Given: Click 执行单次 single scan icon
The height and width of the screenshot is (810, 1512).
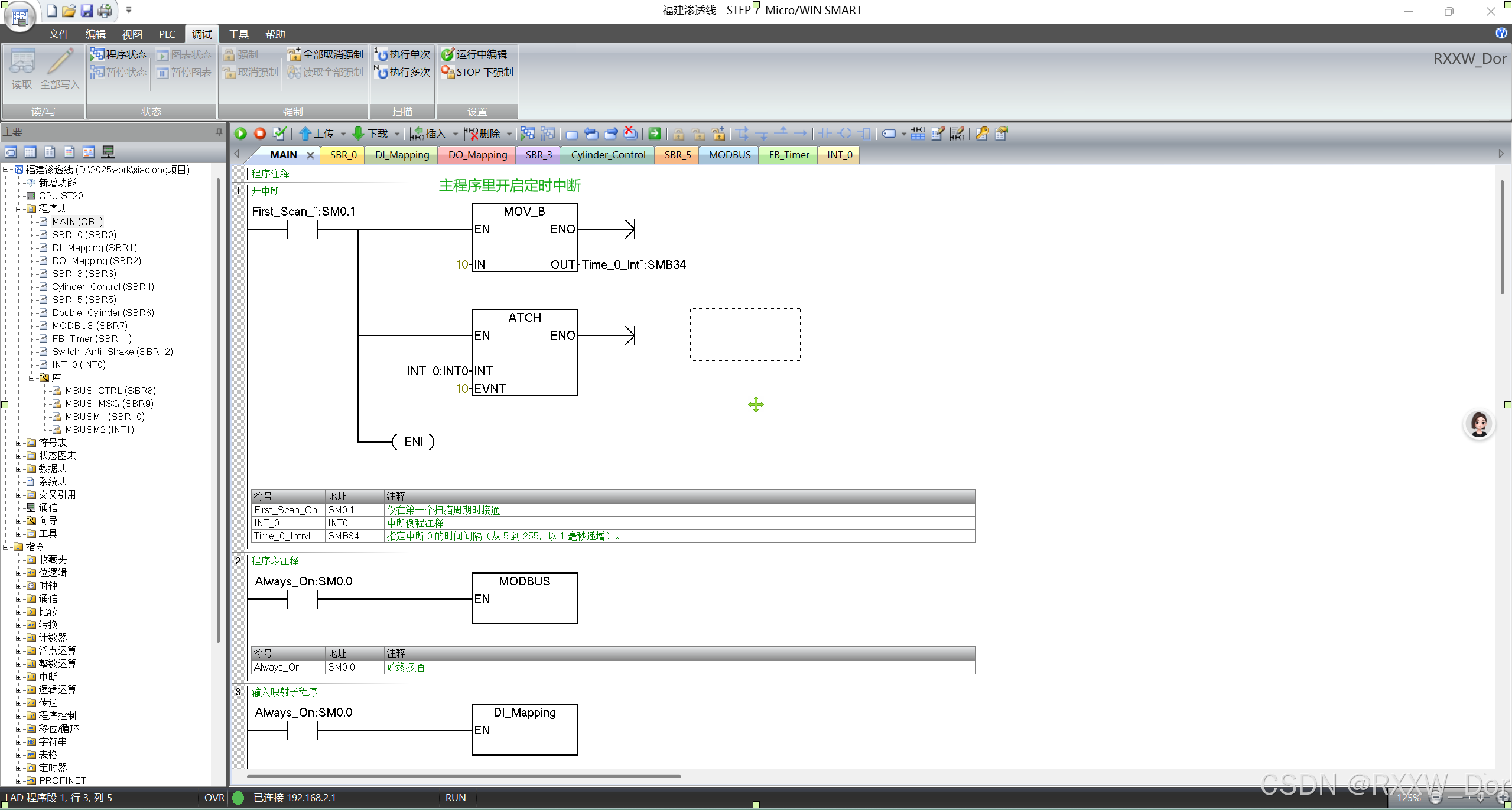Looking at the screenshot, I should pos(381,54).
